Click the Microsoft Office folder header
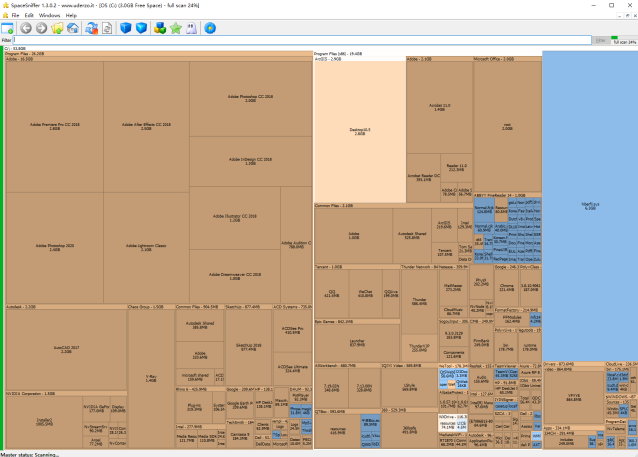The height and width of the screenshot is (457, 638). coord(507,59)
